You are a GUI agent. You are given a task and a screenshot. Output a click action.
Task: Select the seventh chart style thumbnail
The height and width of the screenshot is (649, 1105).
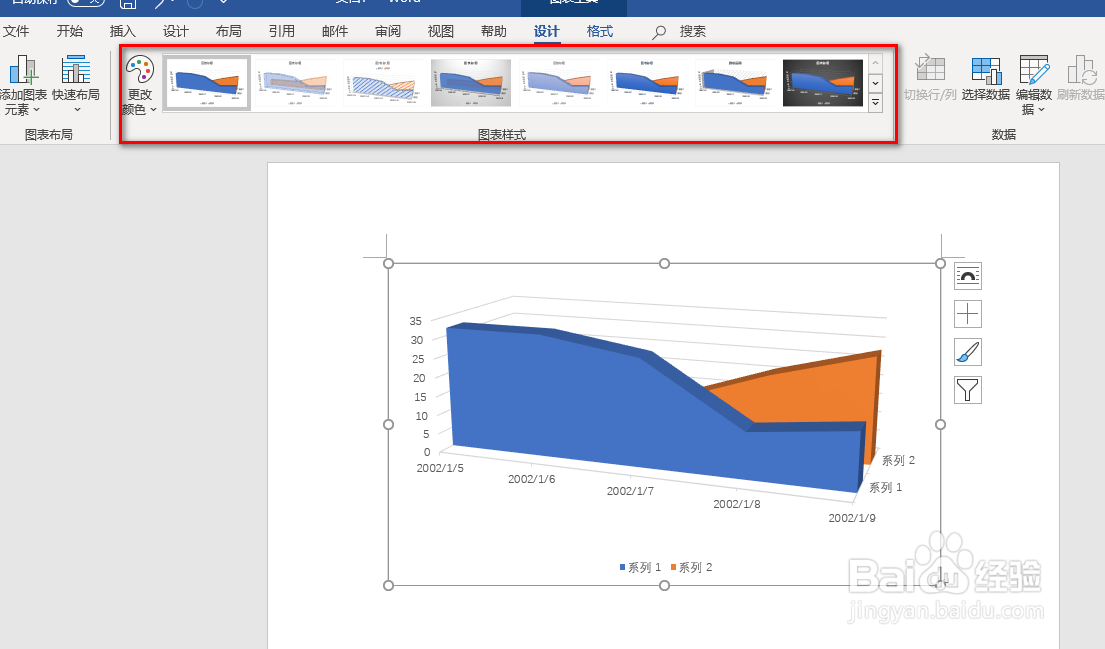point(735,82)
